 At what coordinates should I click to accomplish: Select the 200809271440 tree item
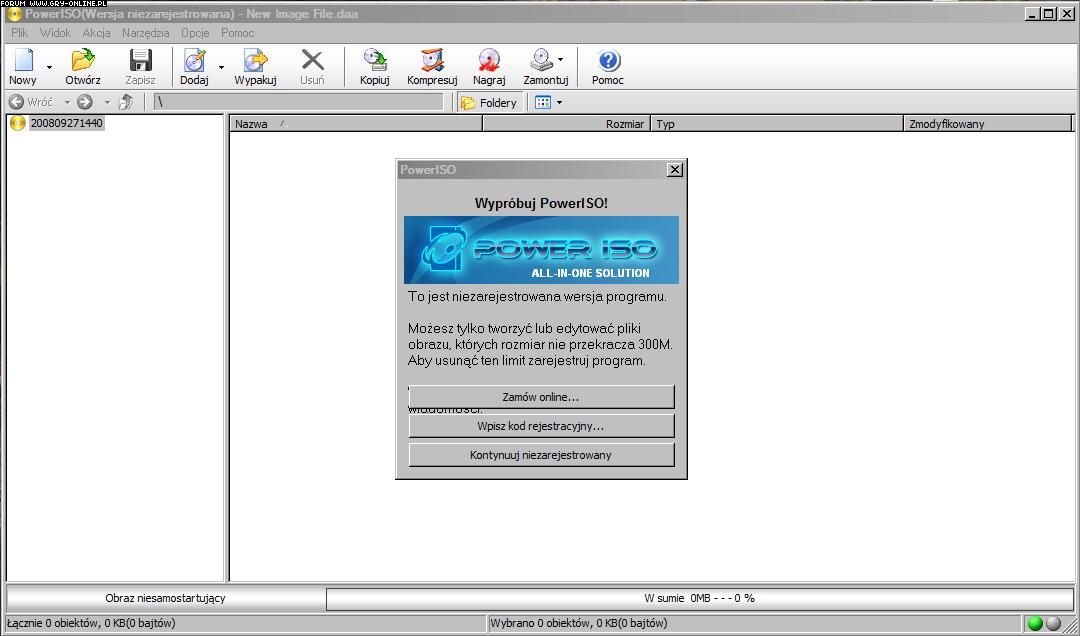coord(66,123)
